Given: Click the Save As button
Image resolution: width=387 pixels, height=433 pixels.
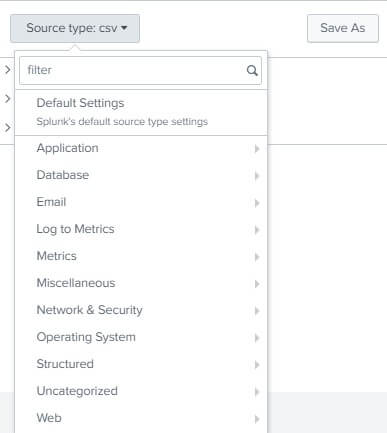Looking at the screenshot, I should pyautogui.click(x=343, y=28).
